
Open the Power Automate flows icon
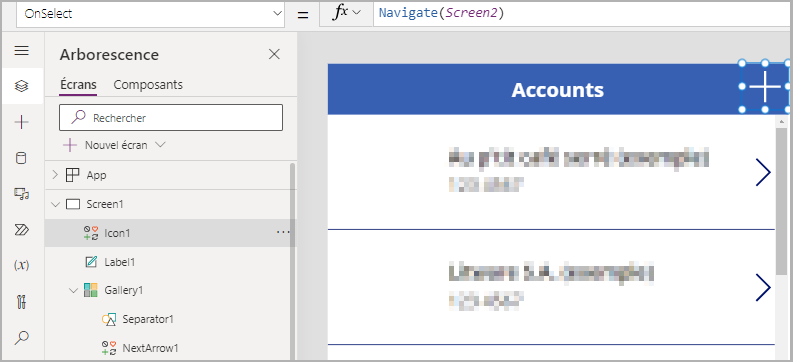point(21,230)
